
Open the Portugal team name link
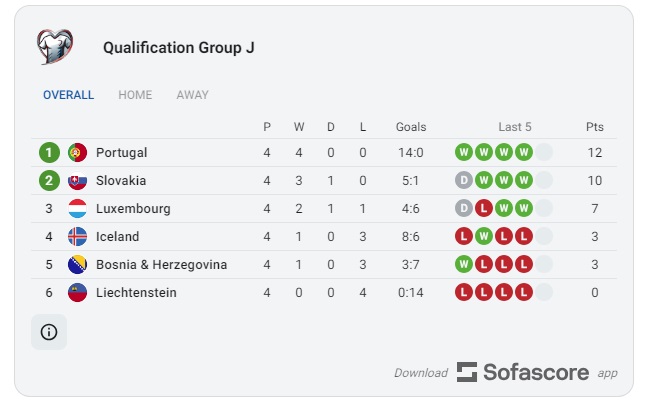coord(121,153)
